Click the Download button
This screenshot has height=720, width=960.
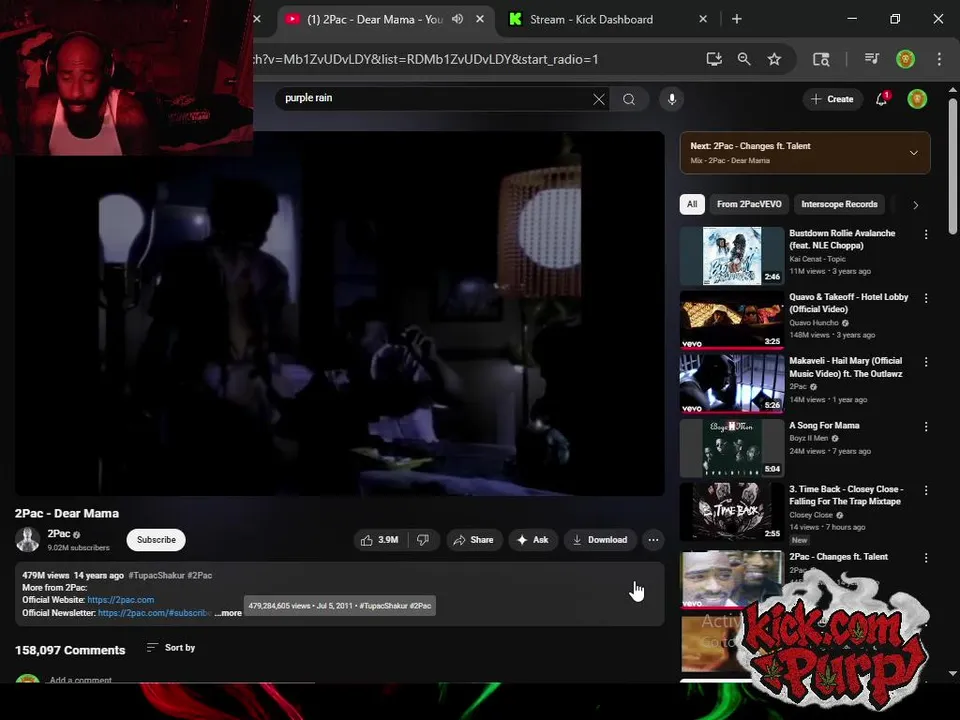pyautogui.click(x=600, y=540)
